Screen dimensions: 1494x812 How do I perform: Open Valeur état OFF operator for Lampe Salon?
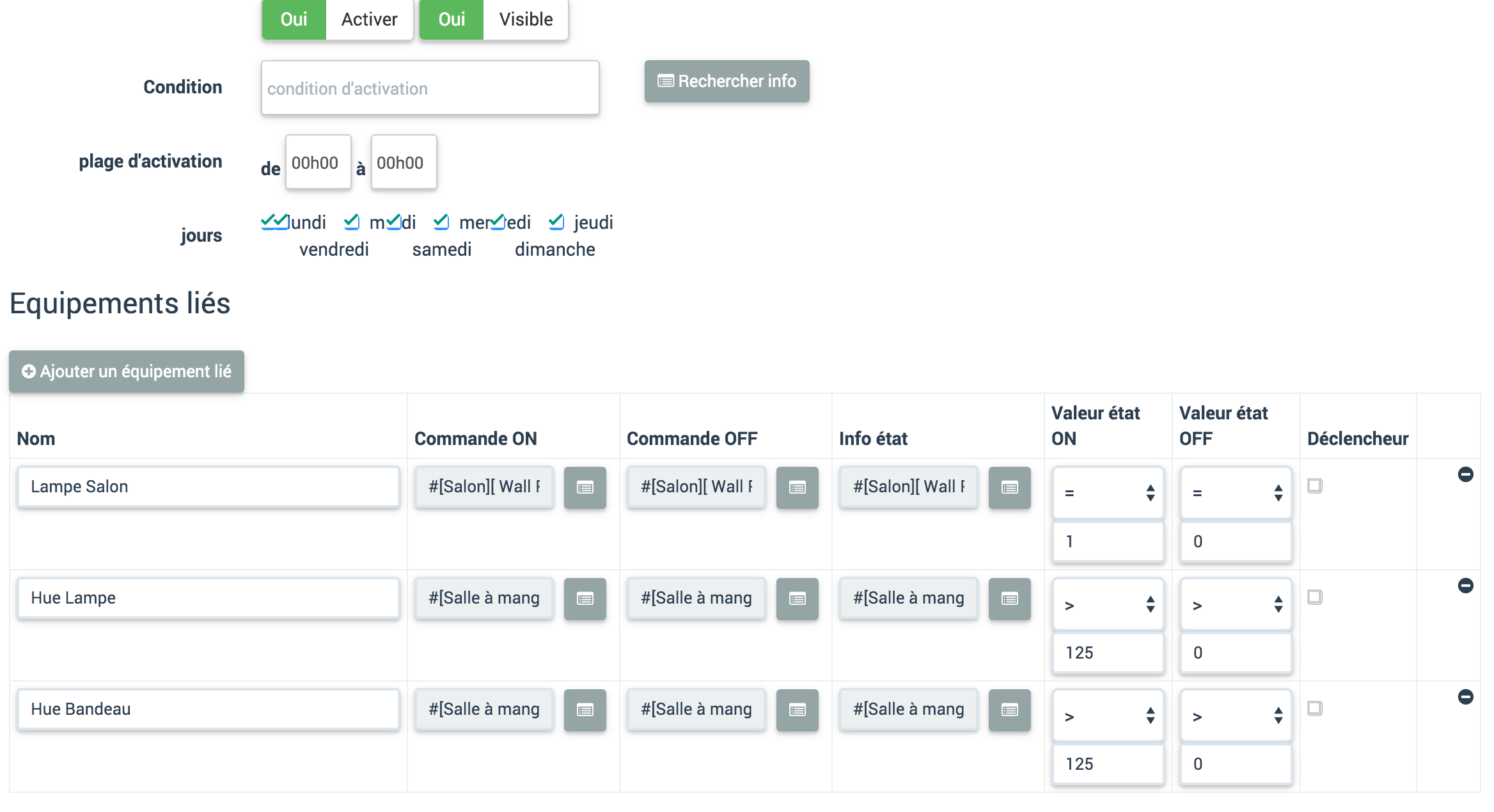[1236, 493]
